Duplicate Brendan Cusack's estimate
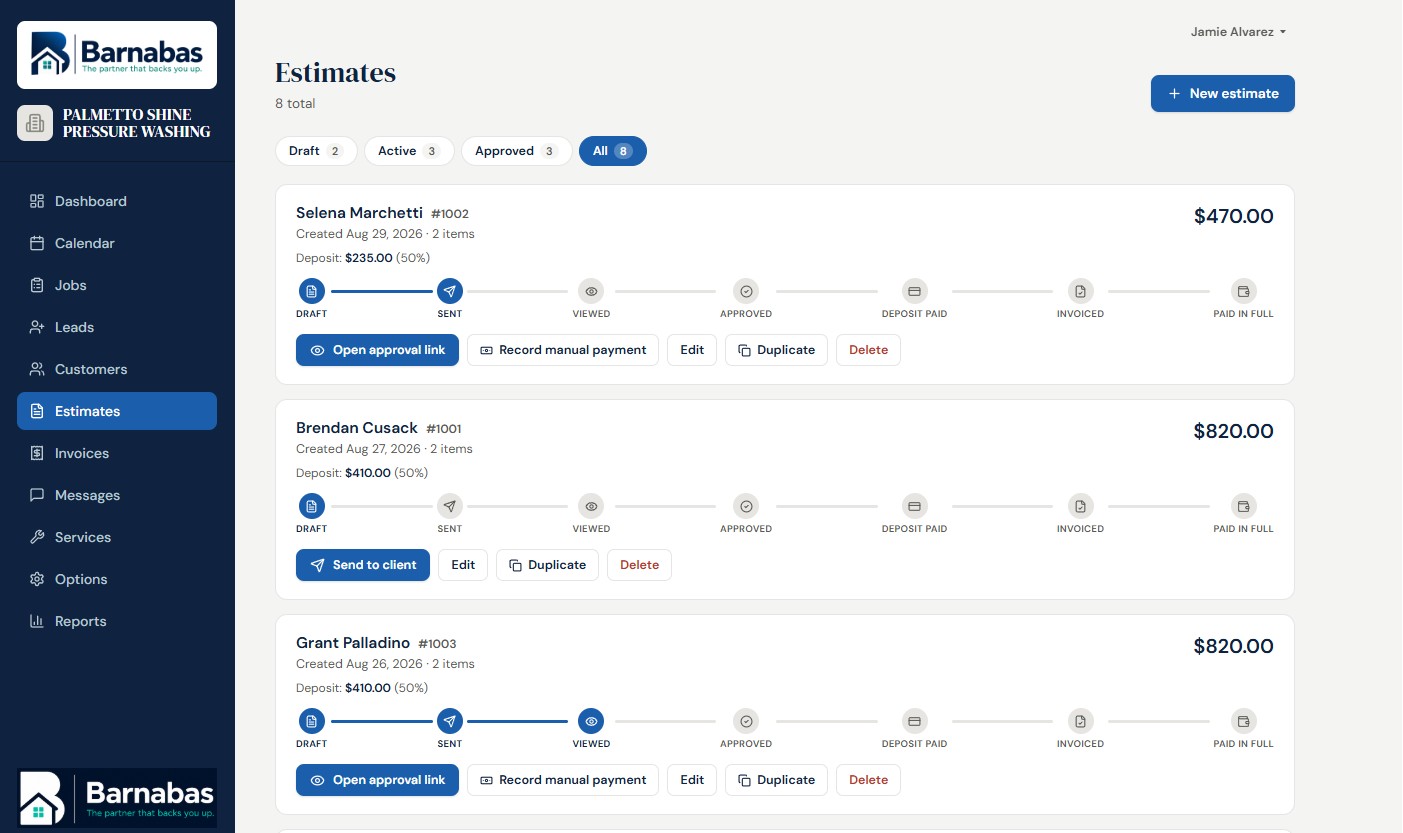 click(x=547, y=565)
